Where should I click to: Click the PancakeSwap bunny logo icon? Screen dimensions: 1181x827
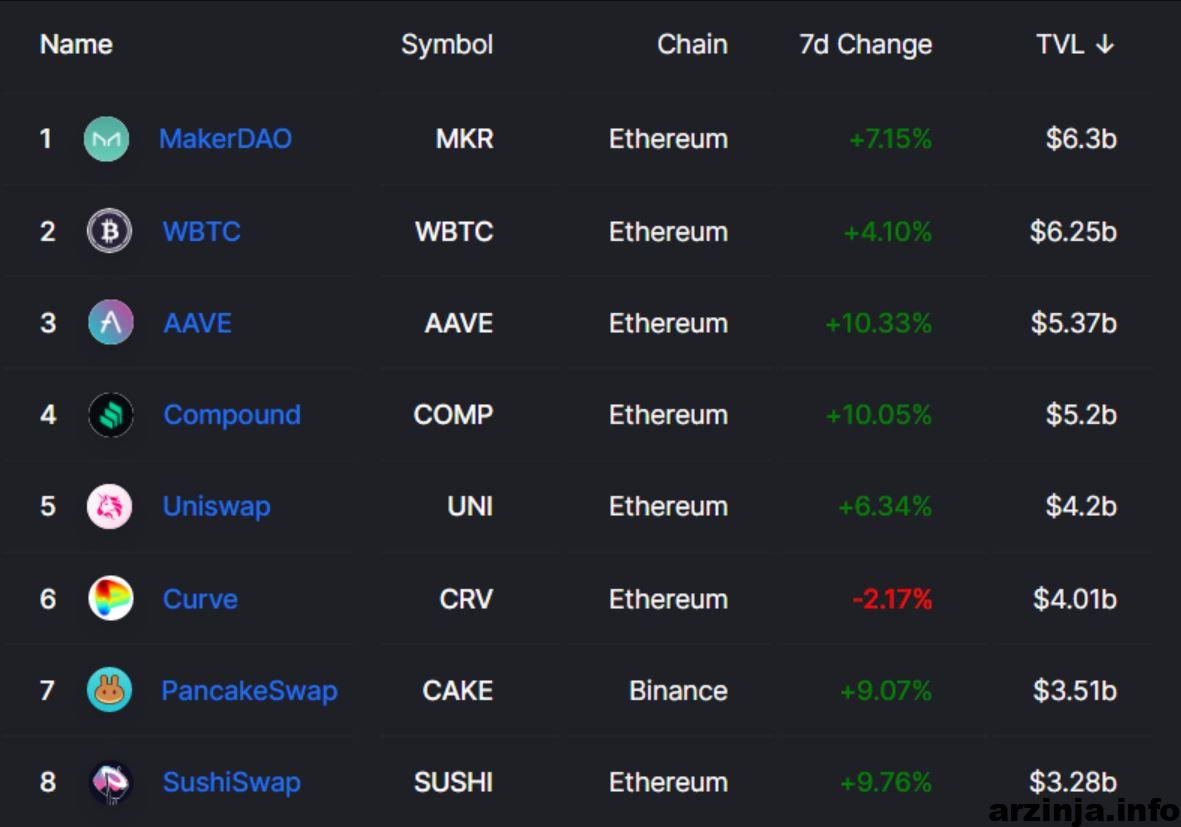tap(109, 690)
